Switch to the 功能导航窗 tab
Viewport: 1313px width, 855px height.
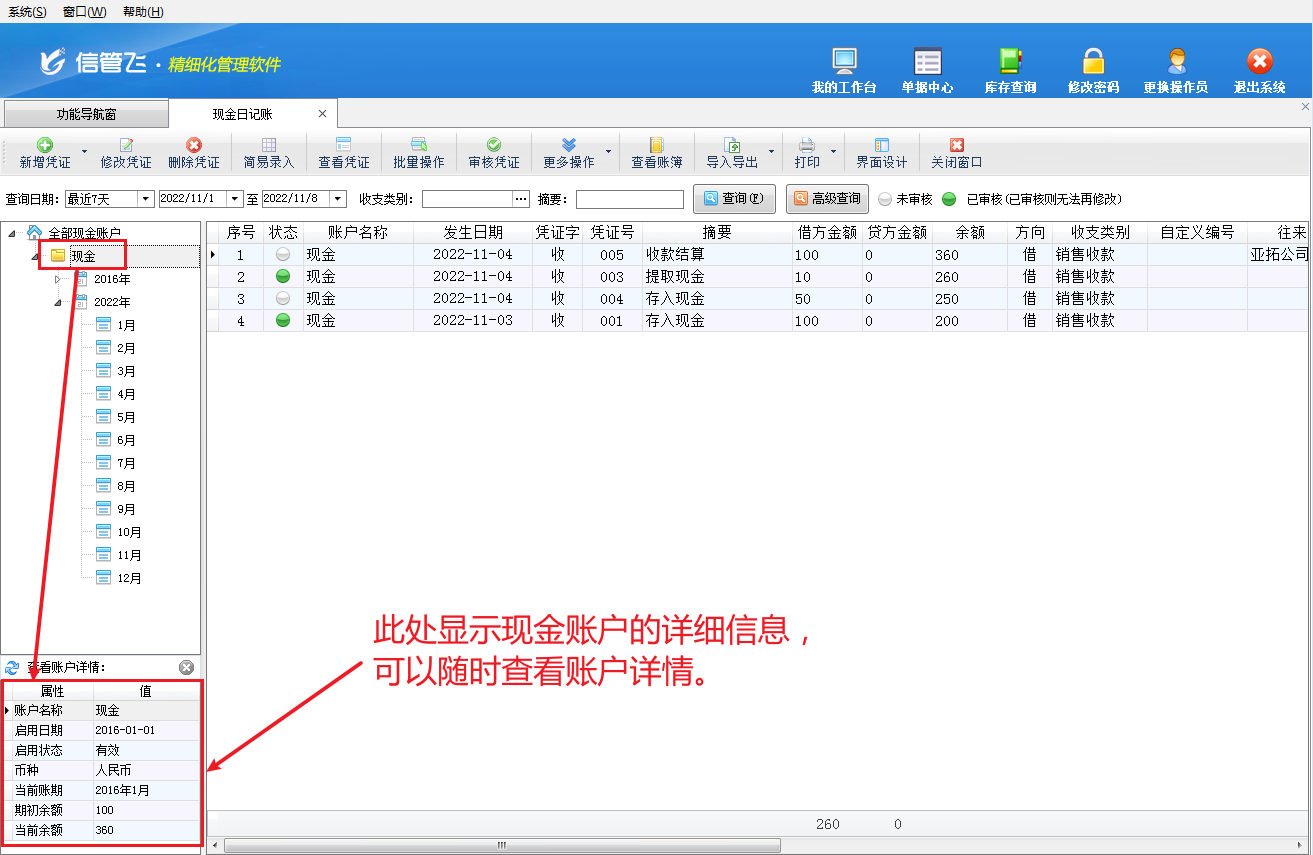tap(85, 114)
